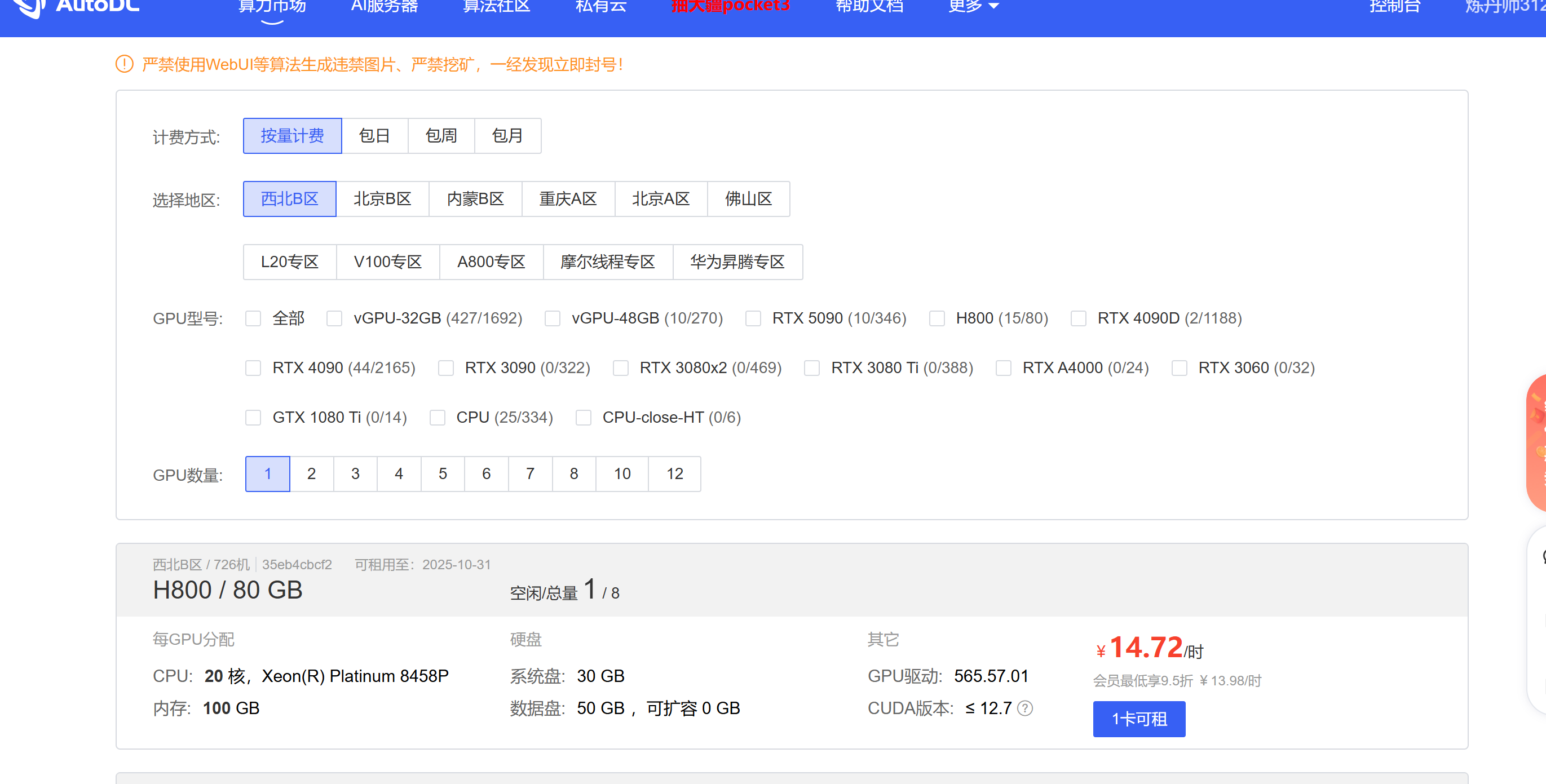The width and height of the screenshot is (1546, 784).
Task: Select the 北京B区 region
Action: coord(382,199)
